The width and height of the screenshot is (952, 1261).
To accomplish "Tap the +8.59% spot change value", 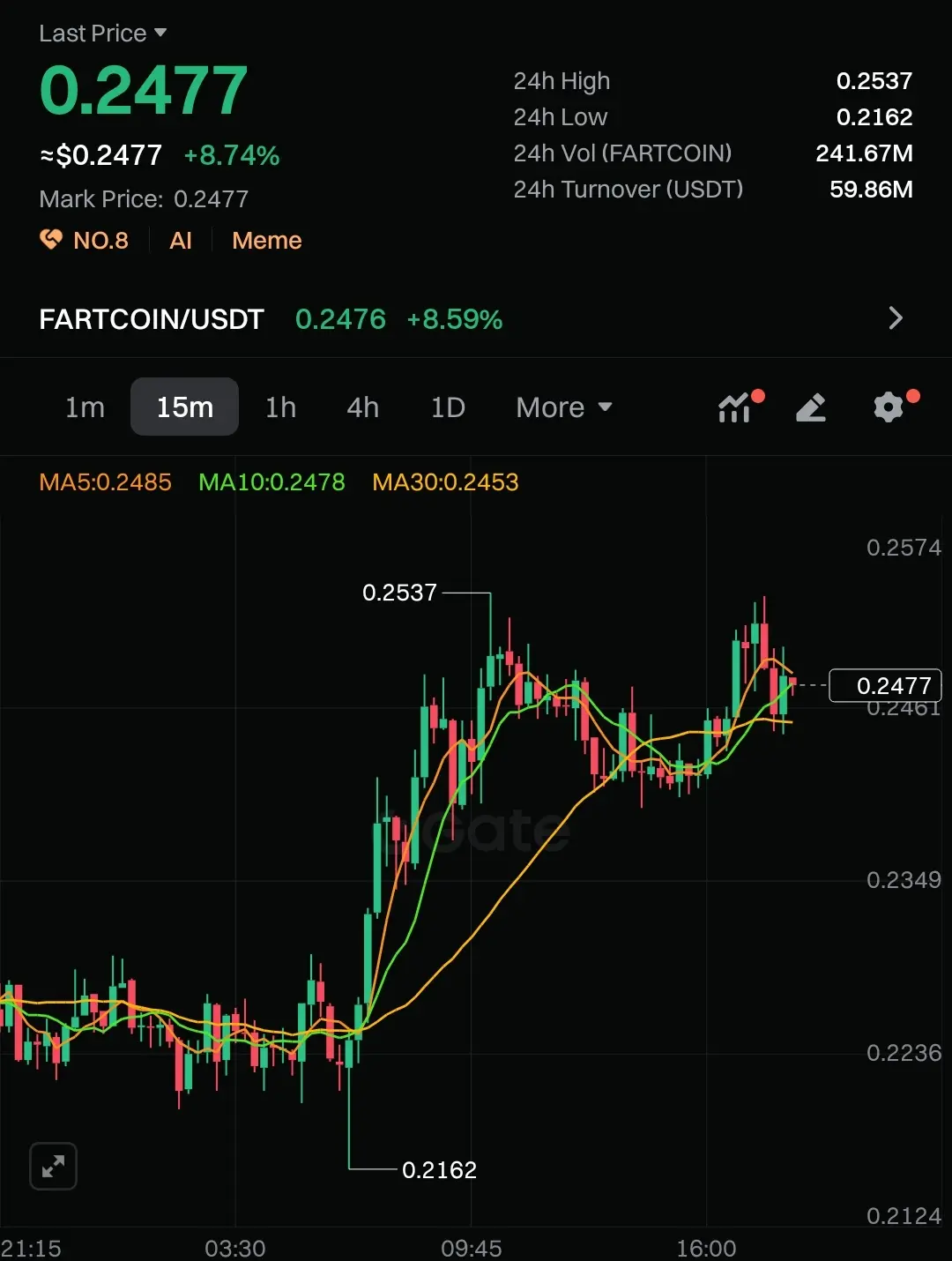I will [x=455, y=319].
